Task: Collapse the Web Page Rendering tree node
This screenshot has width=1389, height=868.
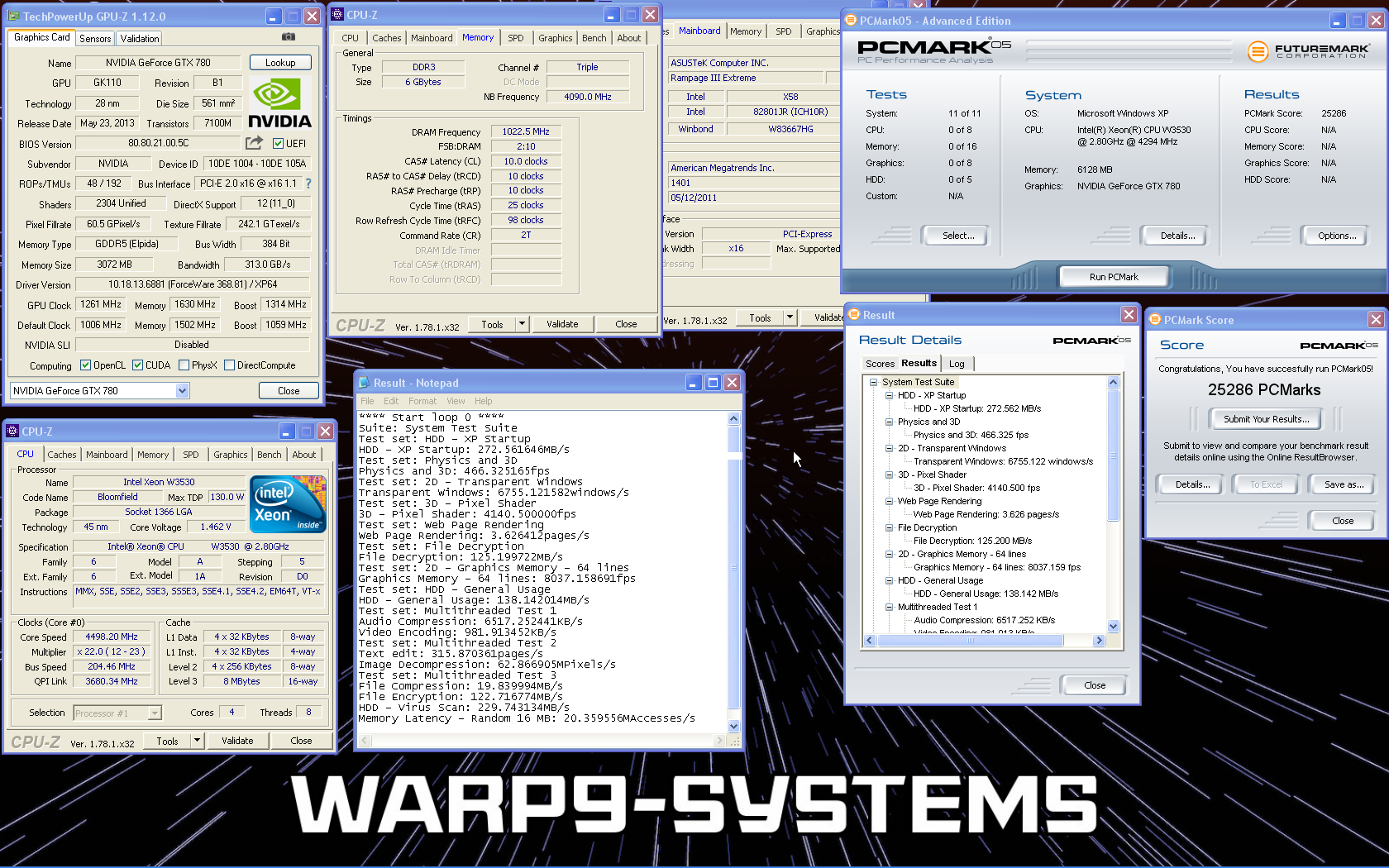Action: [x=889, y=501]
